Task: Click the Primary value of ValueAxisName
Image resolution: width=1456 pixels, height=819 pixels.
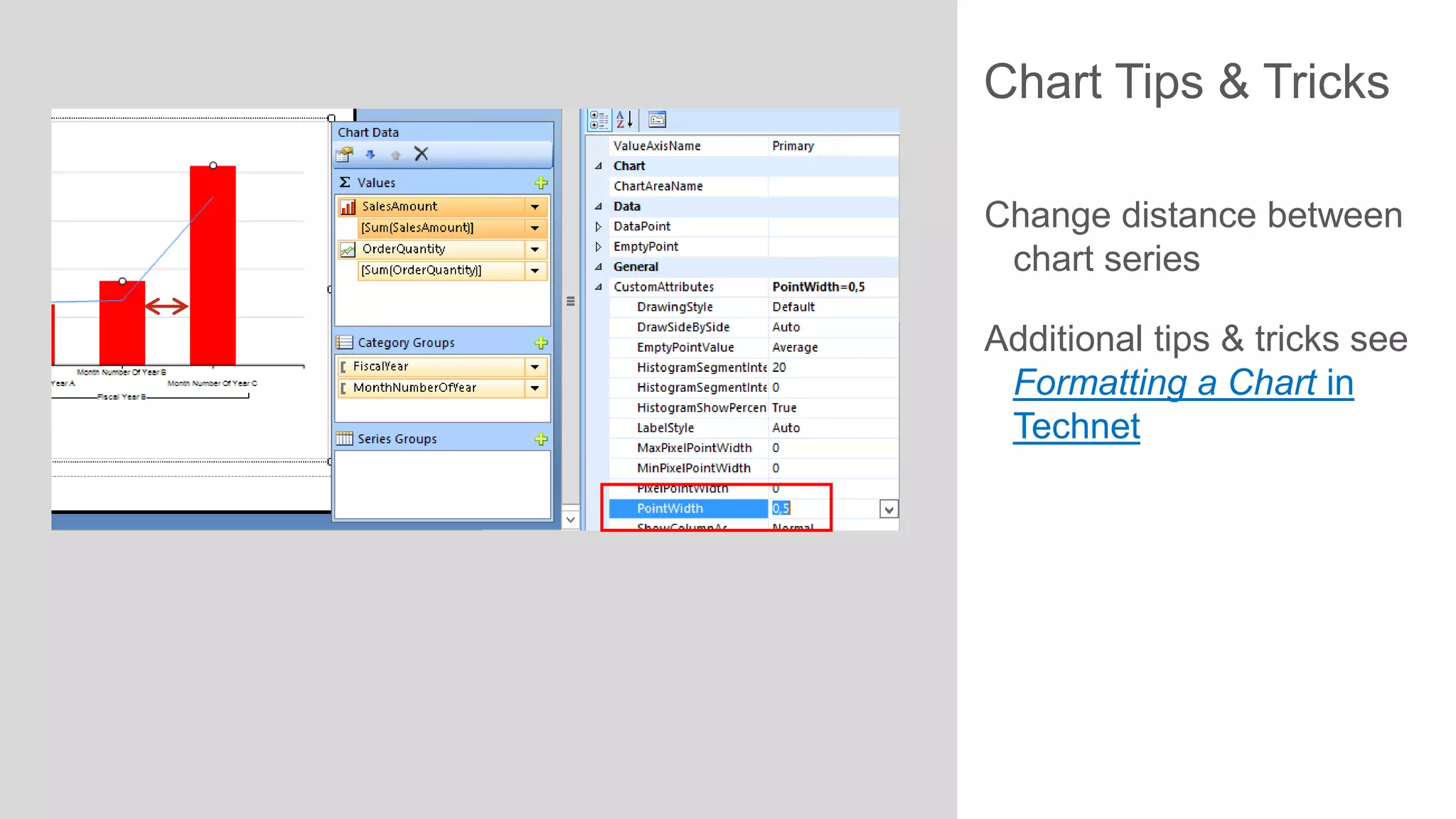Action: click(793, 146)
